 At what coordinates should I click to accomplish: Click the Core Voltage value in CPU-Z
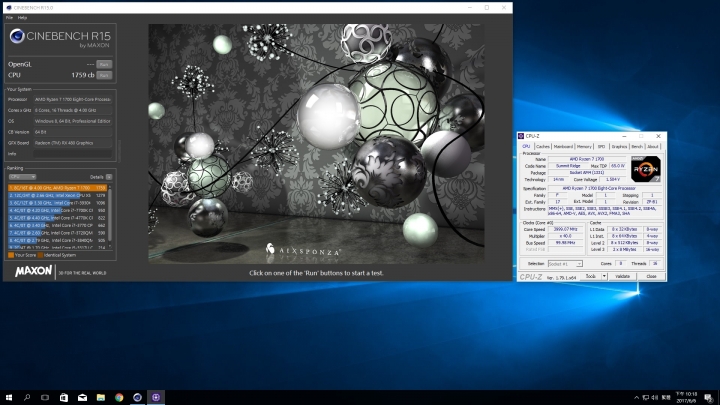click(x=613, y=180)
